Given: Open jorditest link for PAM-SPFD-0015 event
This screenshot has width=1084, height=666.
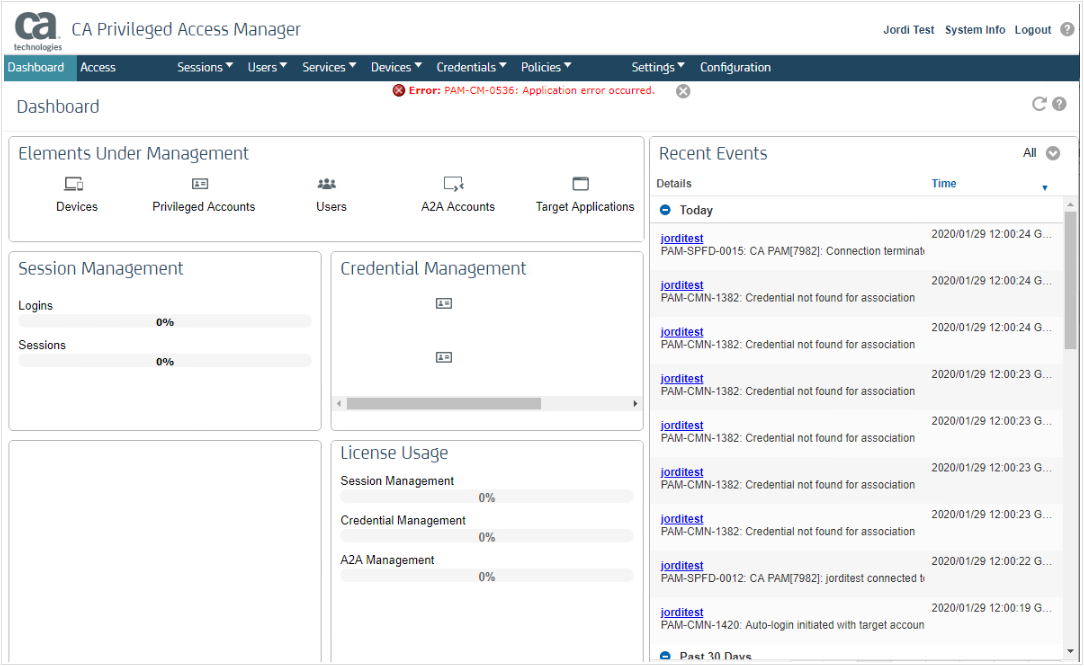Looking at the screenshot, I should click(682, 239).
